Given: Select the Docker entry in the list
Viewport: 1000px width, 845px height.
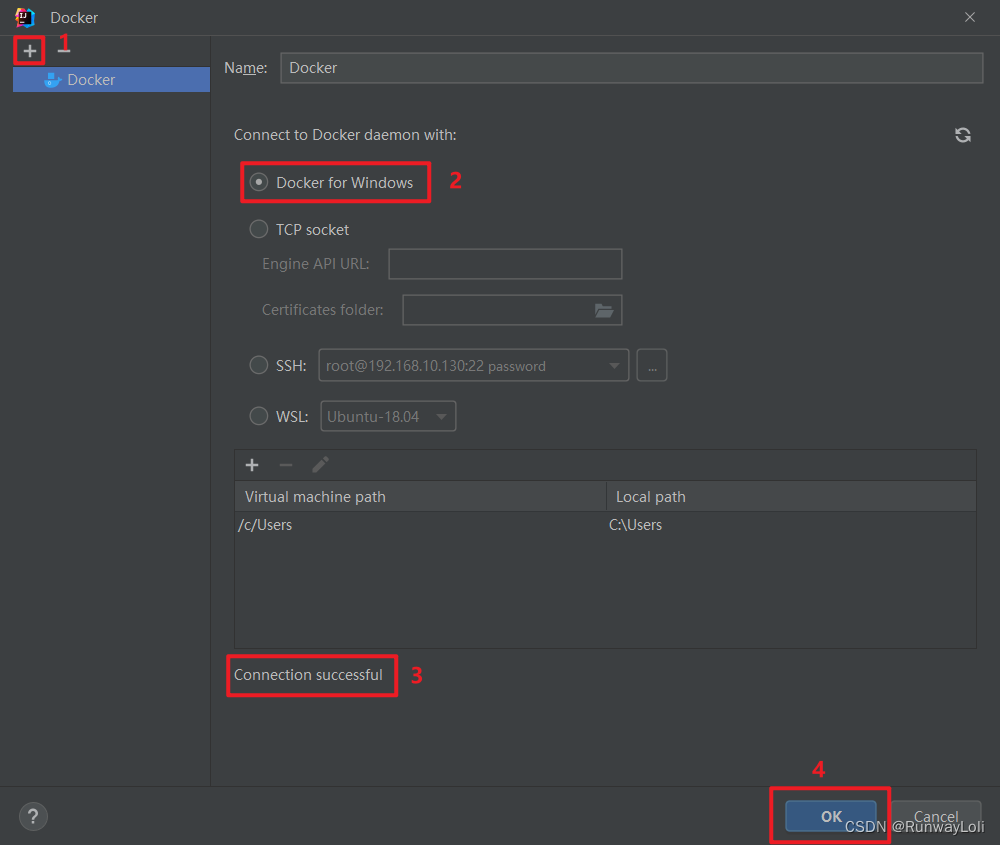Looking at the screenshot, I should (x=111, y=80).
